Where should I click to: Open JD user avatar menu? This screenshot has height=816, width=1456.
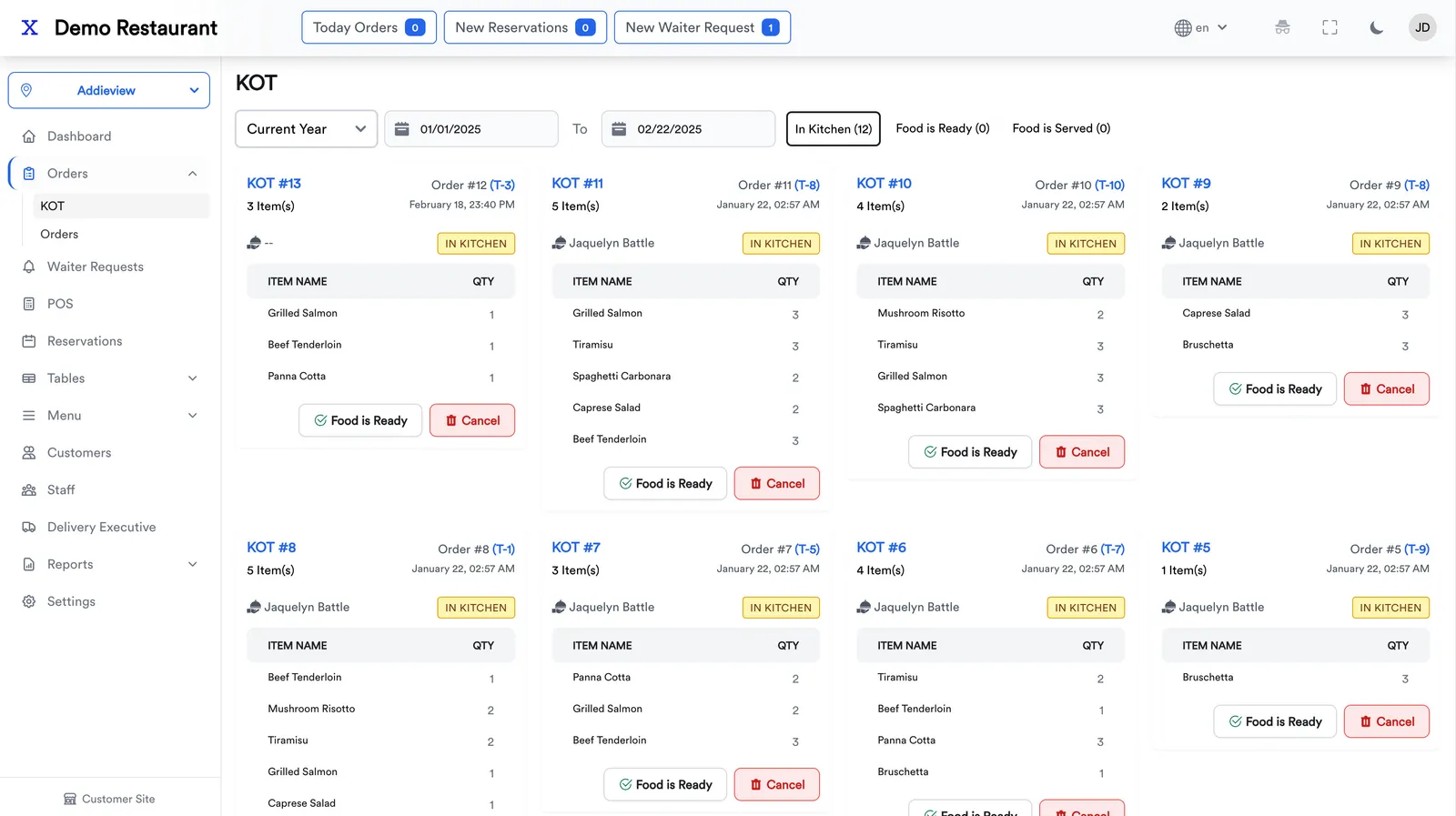pyautogui.click(x=1422, y=27)
